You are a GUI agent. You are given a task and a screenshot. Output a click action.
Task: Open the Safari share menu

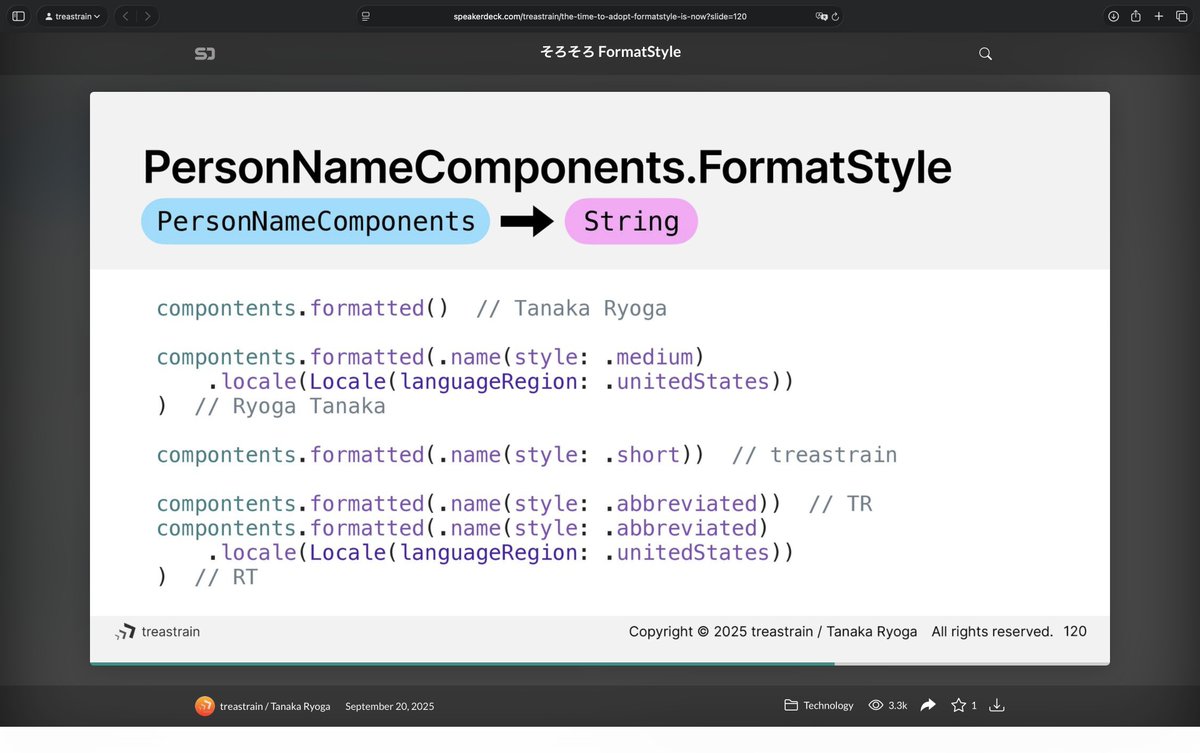coord(1136,16)
